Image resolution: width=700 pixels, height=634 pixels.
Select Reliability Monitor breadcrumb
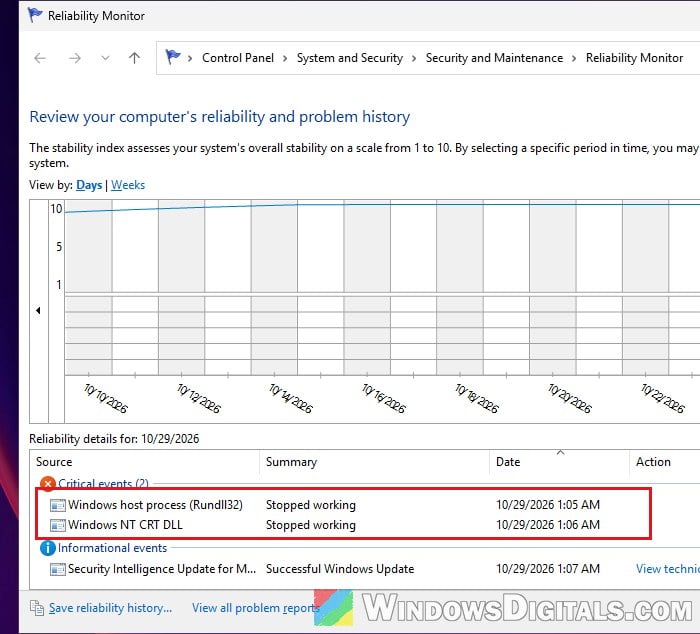pyautogui.click(x=634, y=58)
